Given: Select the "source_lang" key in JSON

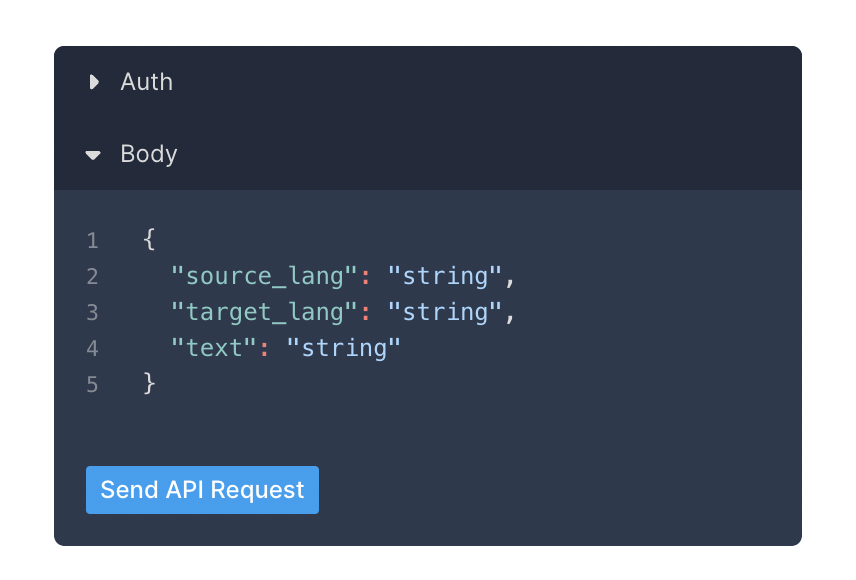Looking at the screenshot, I should point(264,276).
